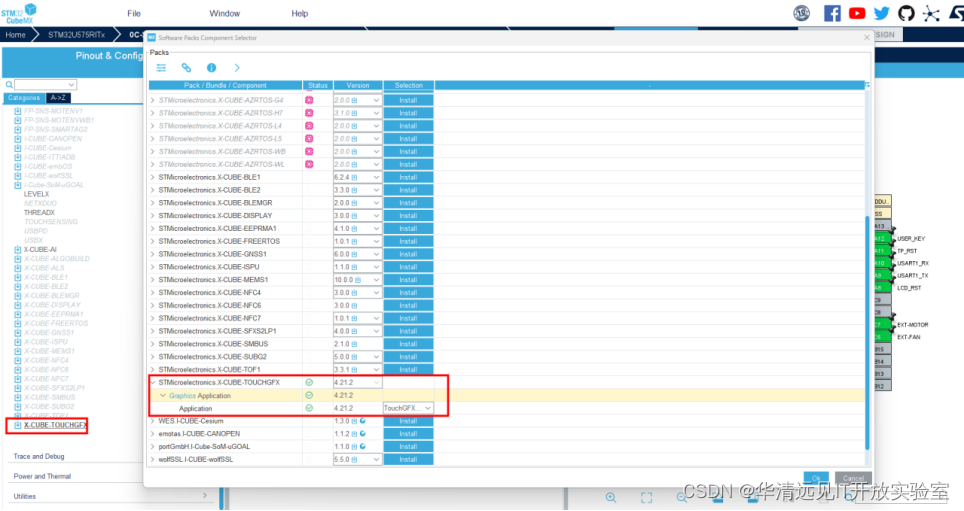This screenshot has width=964, height=511.
Task: Expand the STMicroelectronics.X-CUBE-DISPLAY row
Action: (153, 216)
